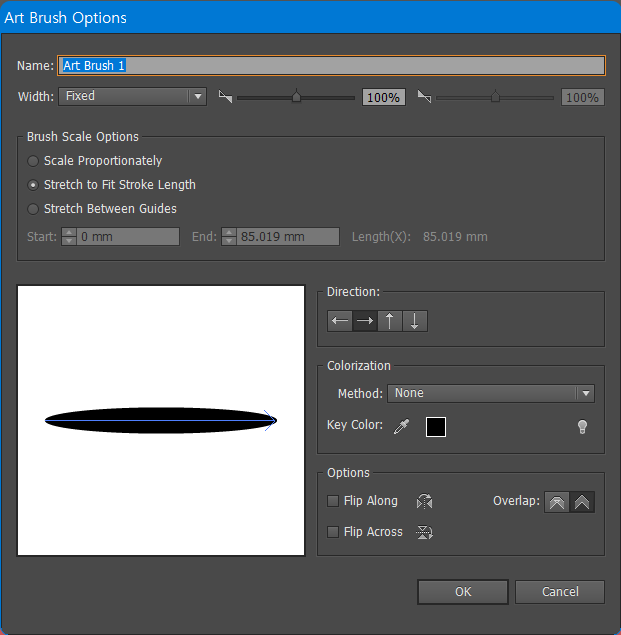
Task: Click the Start field stepper arrows
Action: 69,237
